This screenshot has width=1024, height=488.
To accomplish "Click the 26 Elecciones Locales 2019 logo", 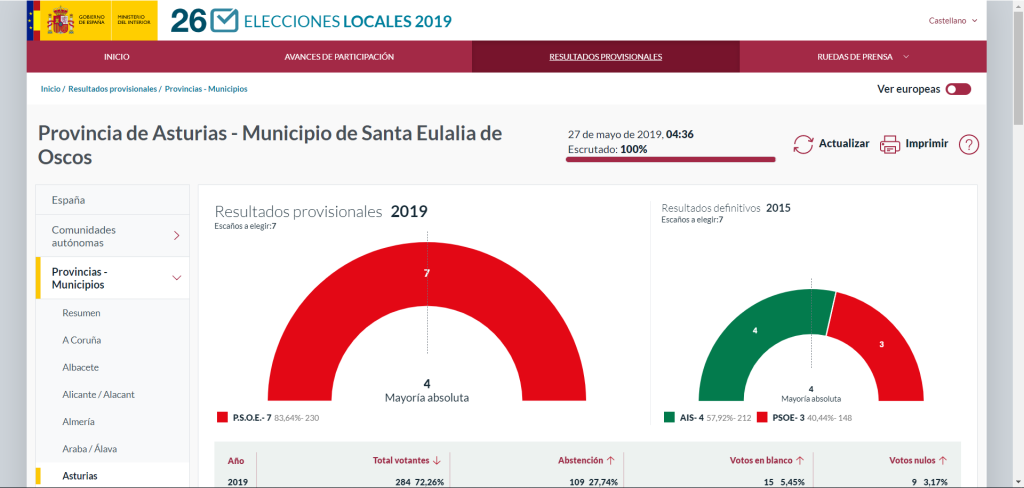I will coord(311,21).
